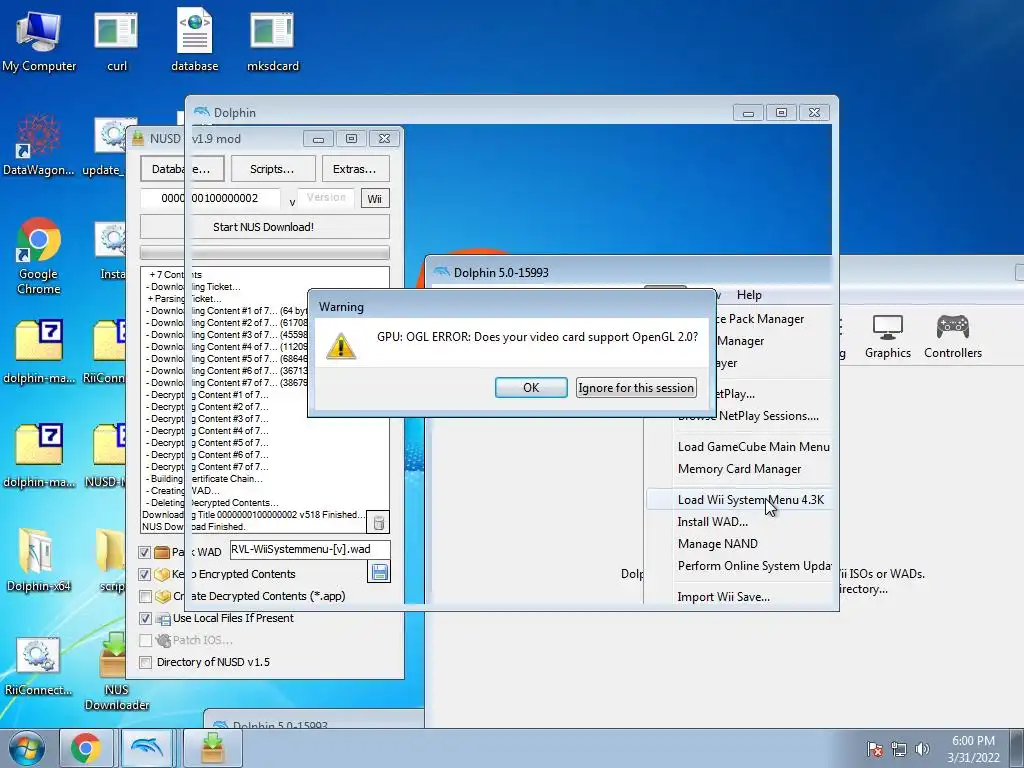The height and width of the screenshot is (768, 1024).
Task: Click Chrome icon in taskbar
Action: click(86, 748)
